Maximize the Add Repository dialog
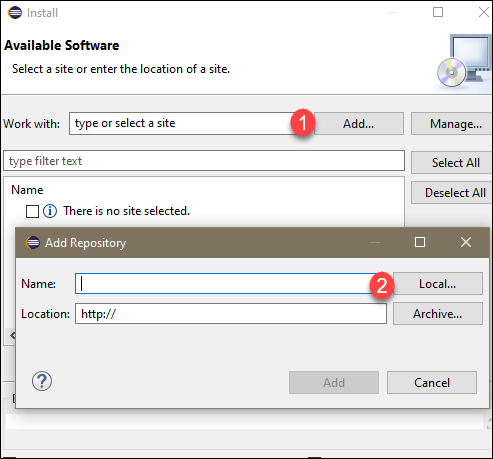 (x=420, y=242)
